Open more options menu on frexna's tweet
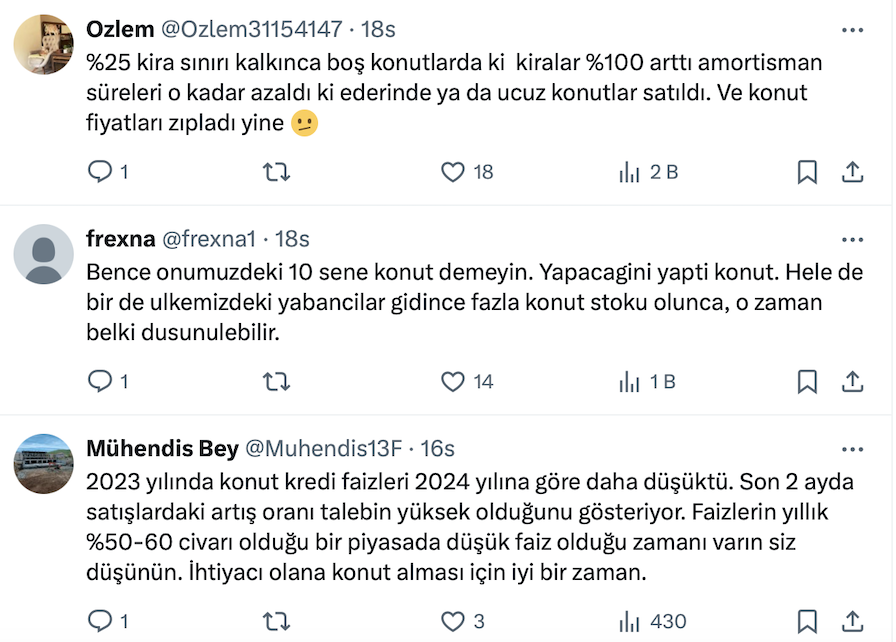Image resolution: width=896 pixels, height=642 pixels. (852, 239)
